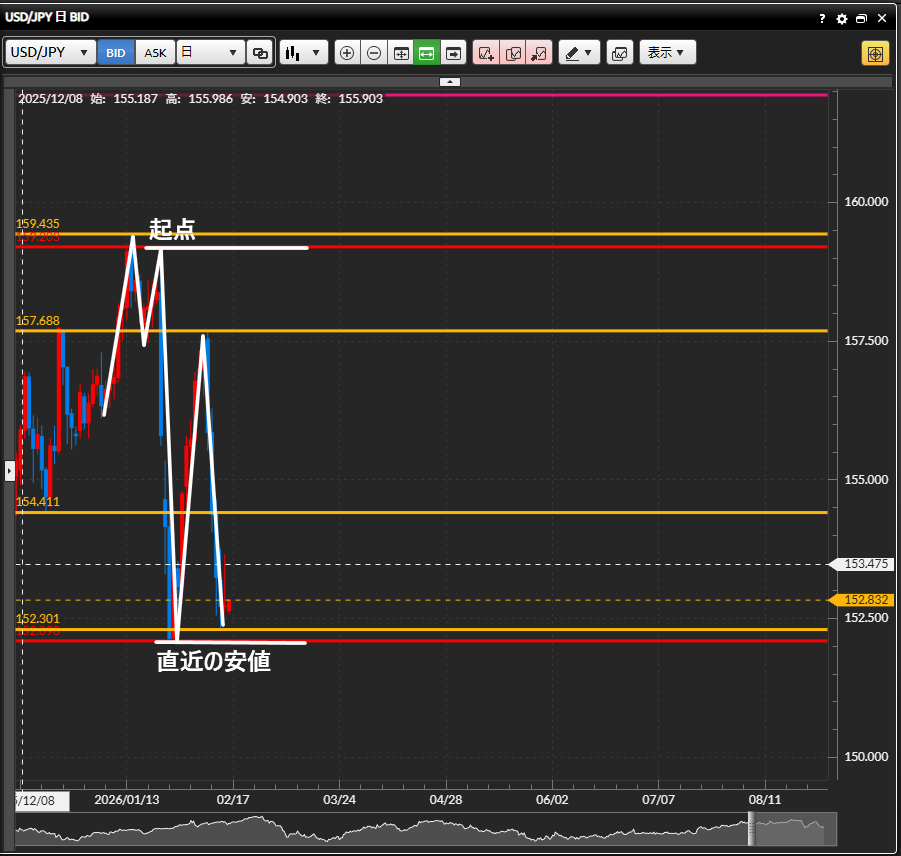This screenshot has width=901, height=856.
Task: Click the reset chart scale icon
Action: coord(401,53)
